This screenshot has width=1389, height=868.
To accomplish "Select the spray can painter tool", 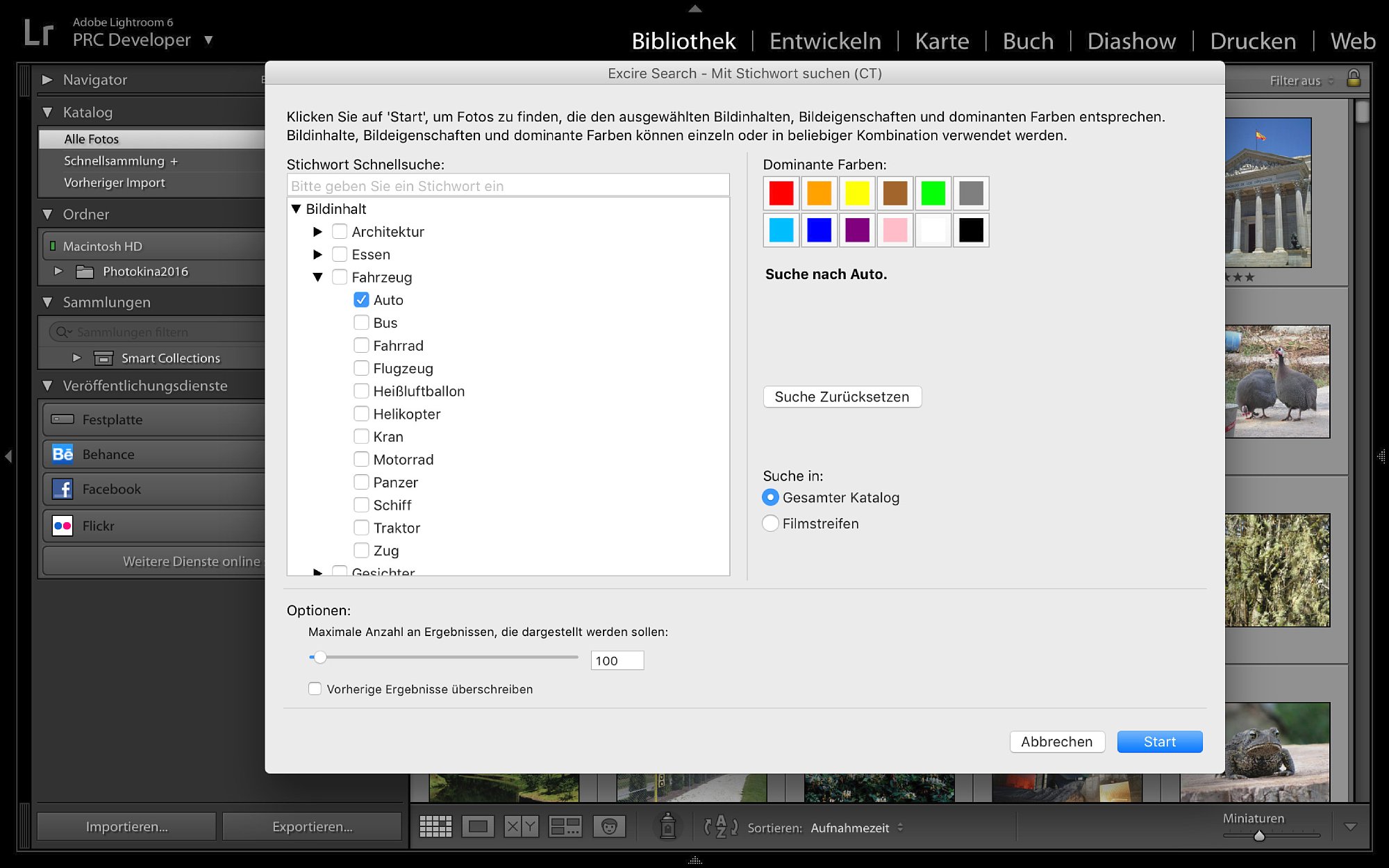I will pyautogui.click(x=667, y=826).
